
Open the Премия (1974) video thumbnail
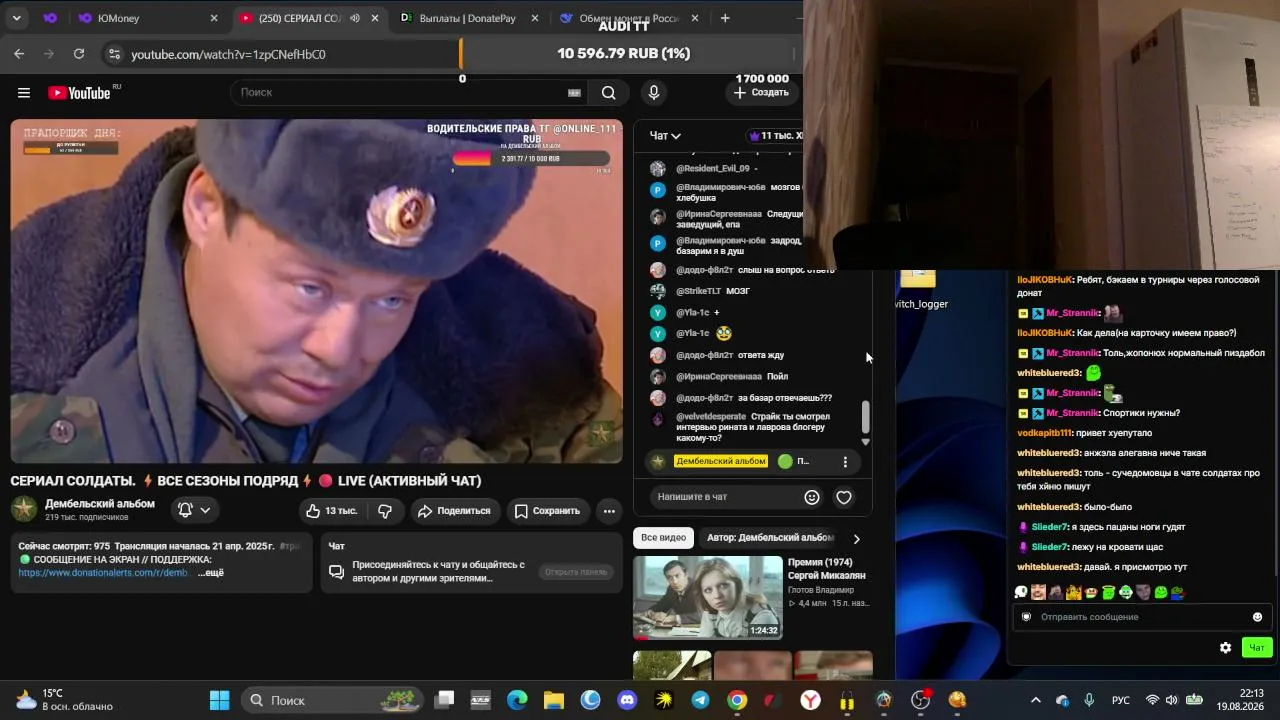click(x=707, y=597)
